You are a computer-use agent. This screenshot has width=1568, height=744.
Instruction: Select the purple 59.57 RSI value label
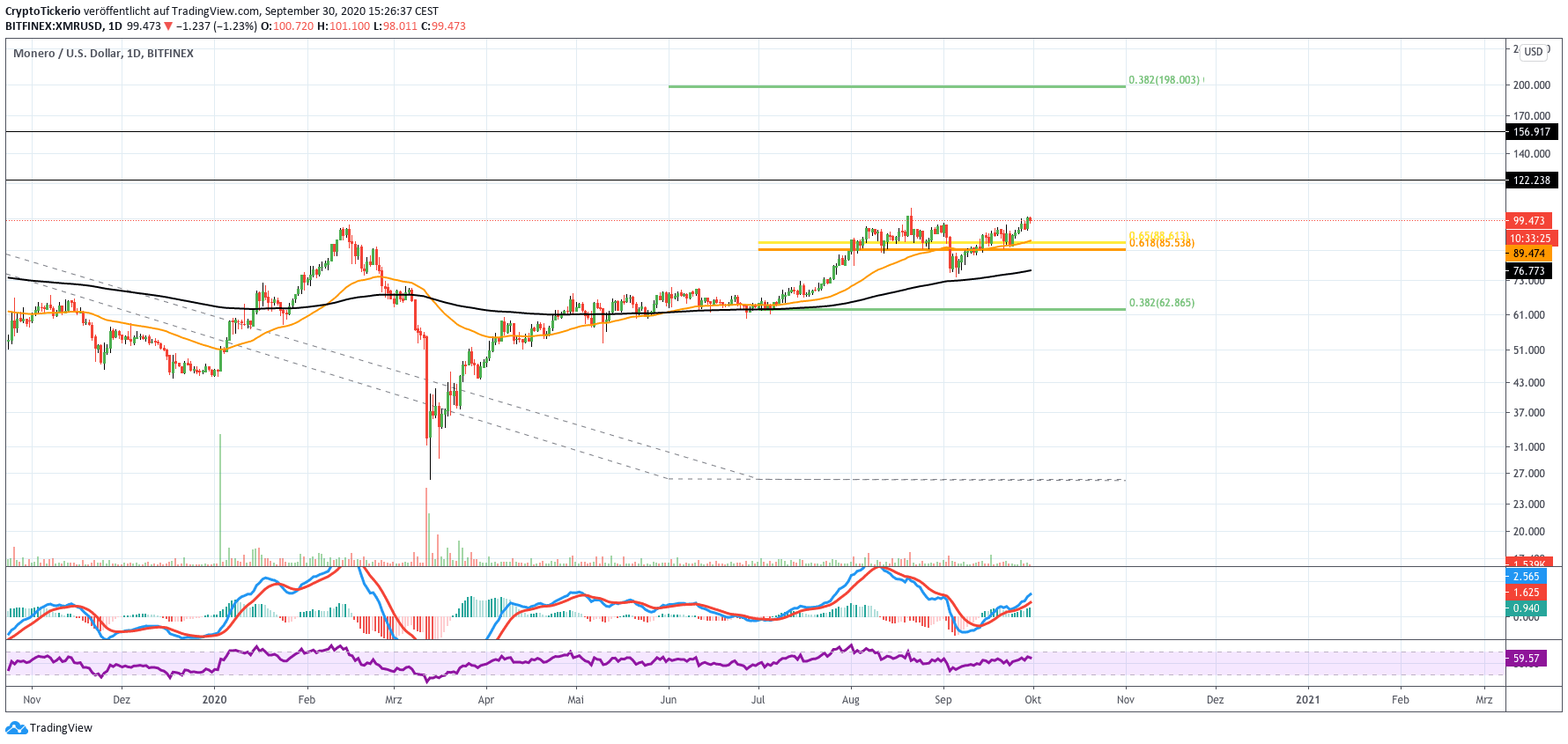[1526, 659]
